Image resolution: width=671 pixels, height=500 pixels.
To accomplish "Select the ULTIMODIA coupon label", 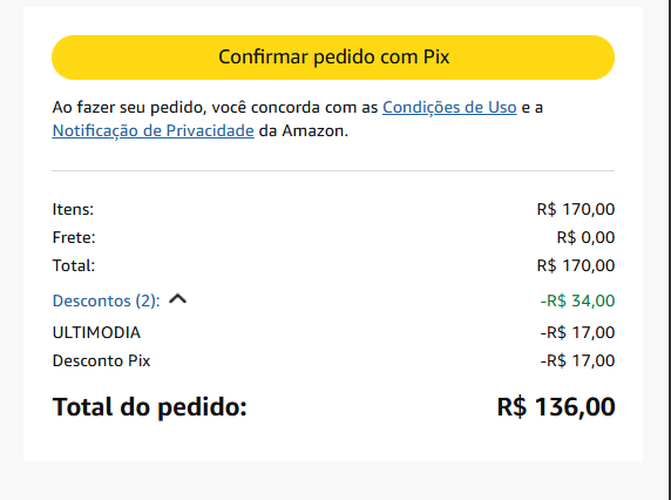I will [x=96, y=332].
